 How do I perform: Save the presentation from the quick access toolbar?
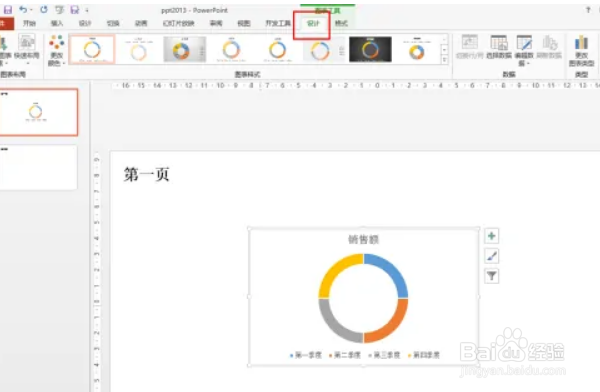[8, 10]
